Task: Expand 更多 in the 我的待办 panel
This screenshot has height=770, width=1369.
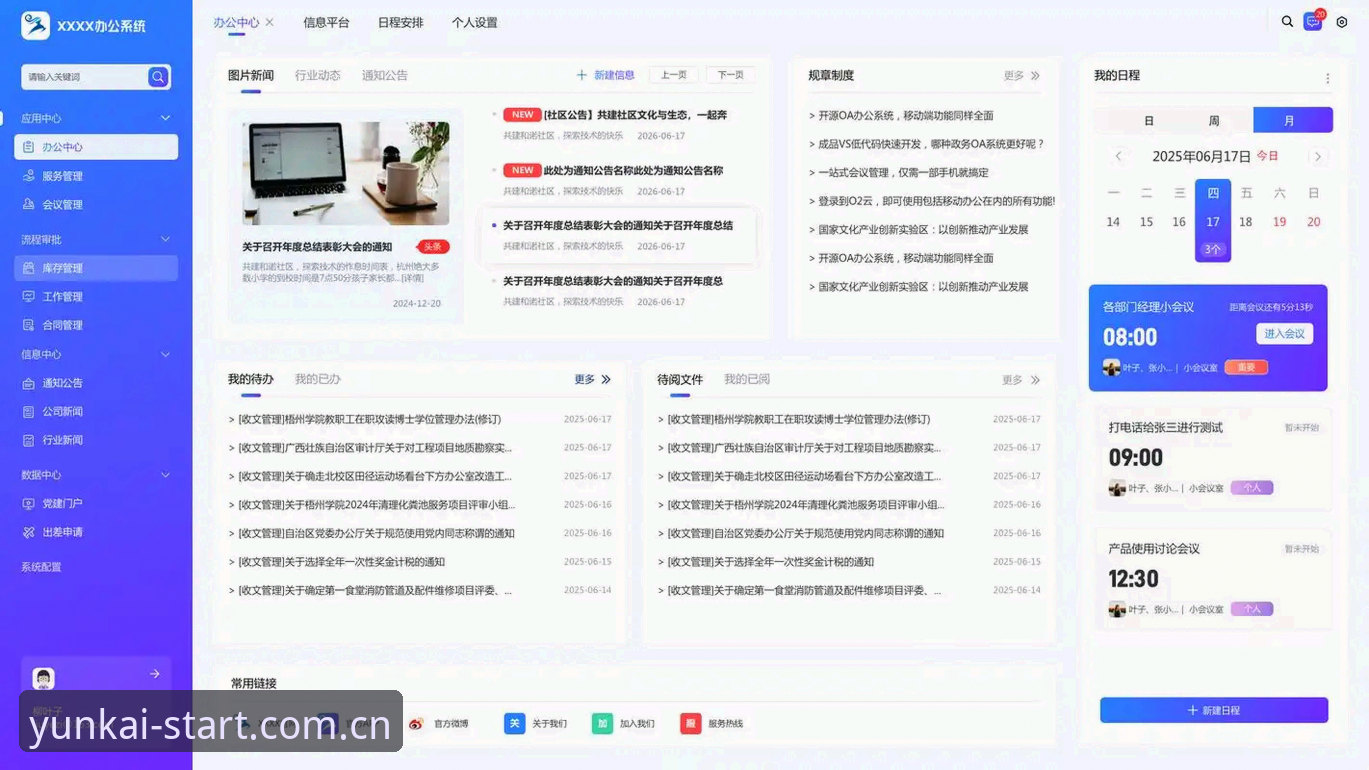Action: click(592, 379)
